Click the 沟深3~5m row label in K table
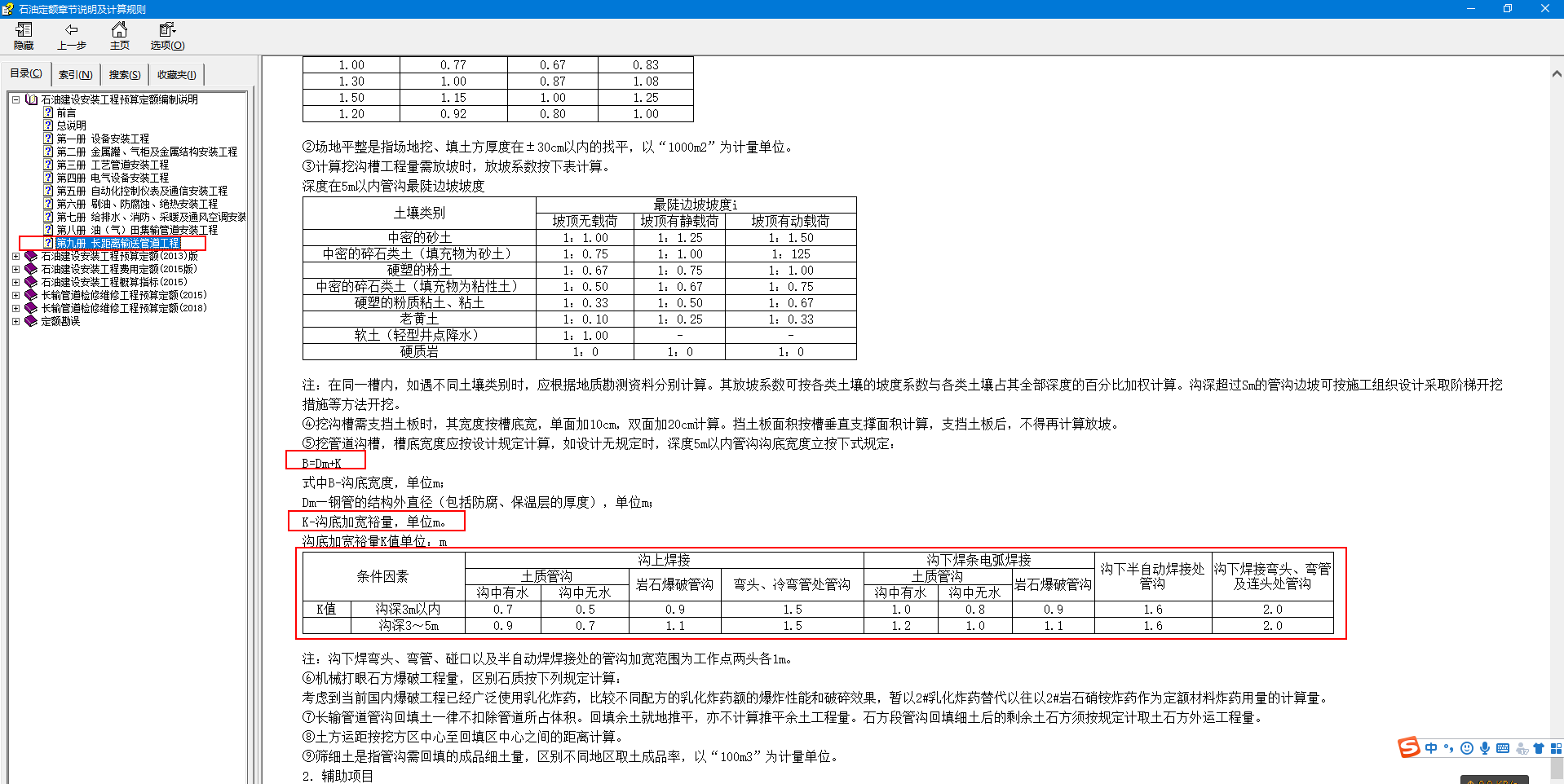Viewport: 1564px width, 784px height. tap(409, 626)
